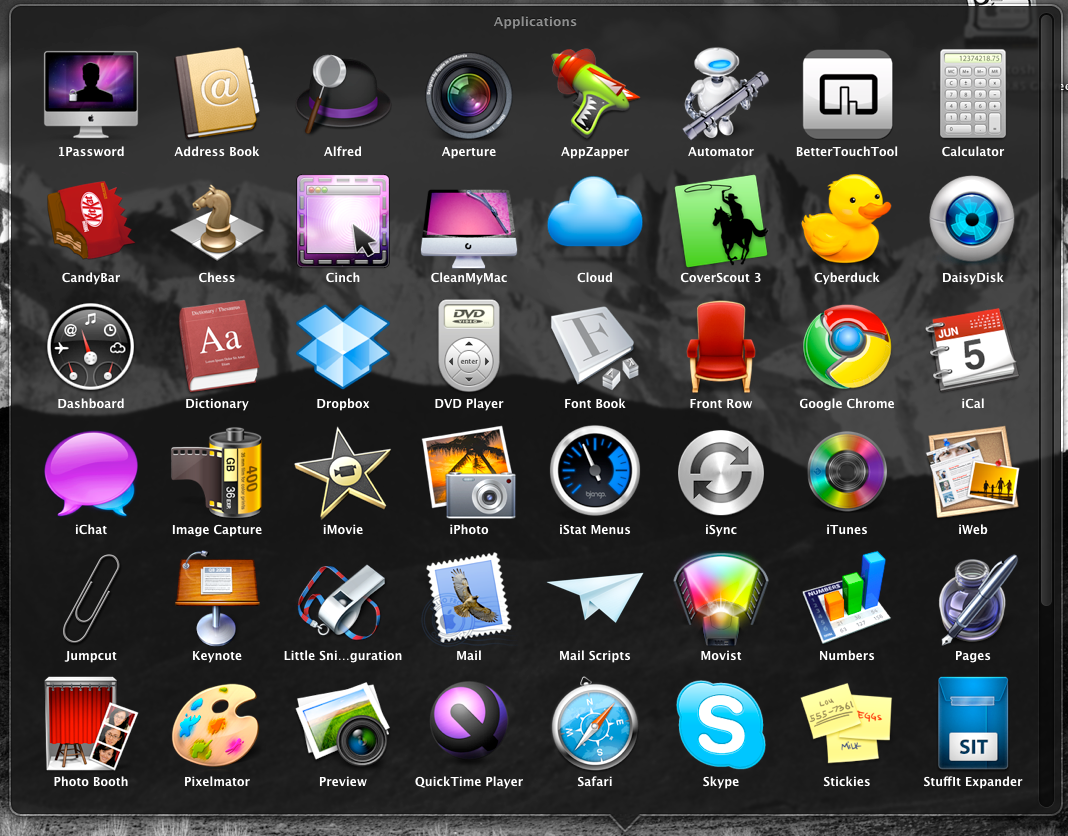Launch Skype

(x=721, y=724)
